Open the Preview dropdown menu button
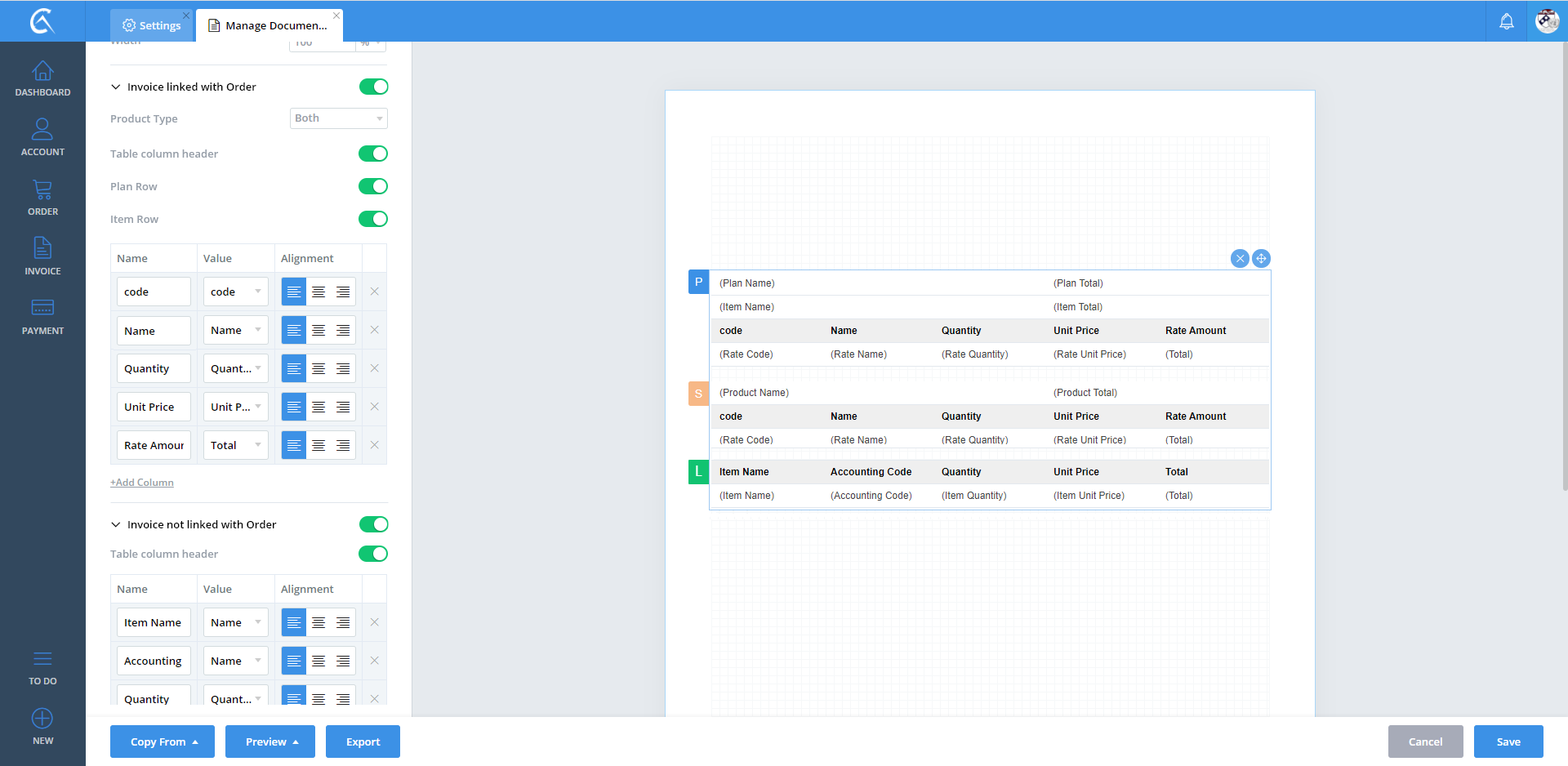Image resolution: width=1568 pixels, height=766 pixels. 270,742
